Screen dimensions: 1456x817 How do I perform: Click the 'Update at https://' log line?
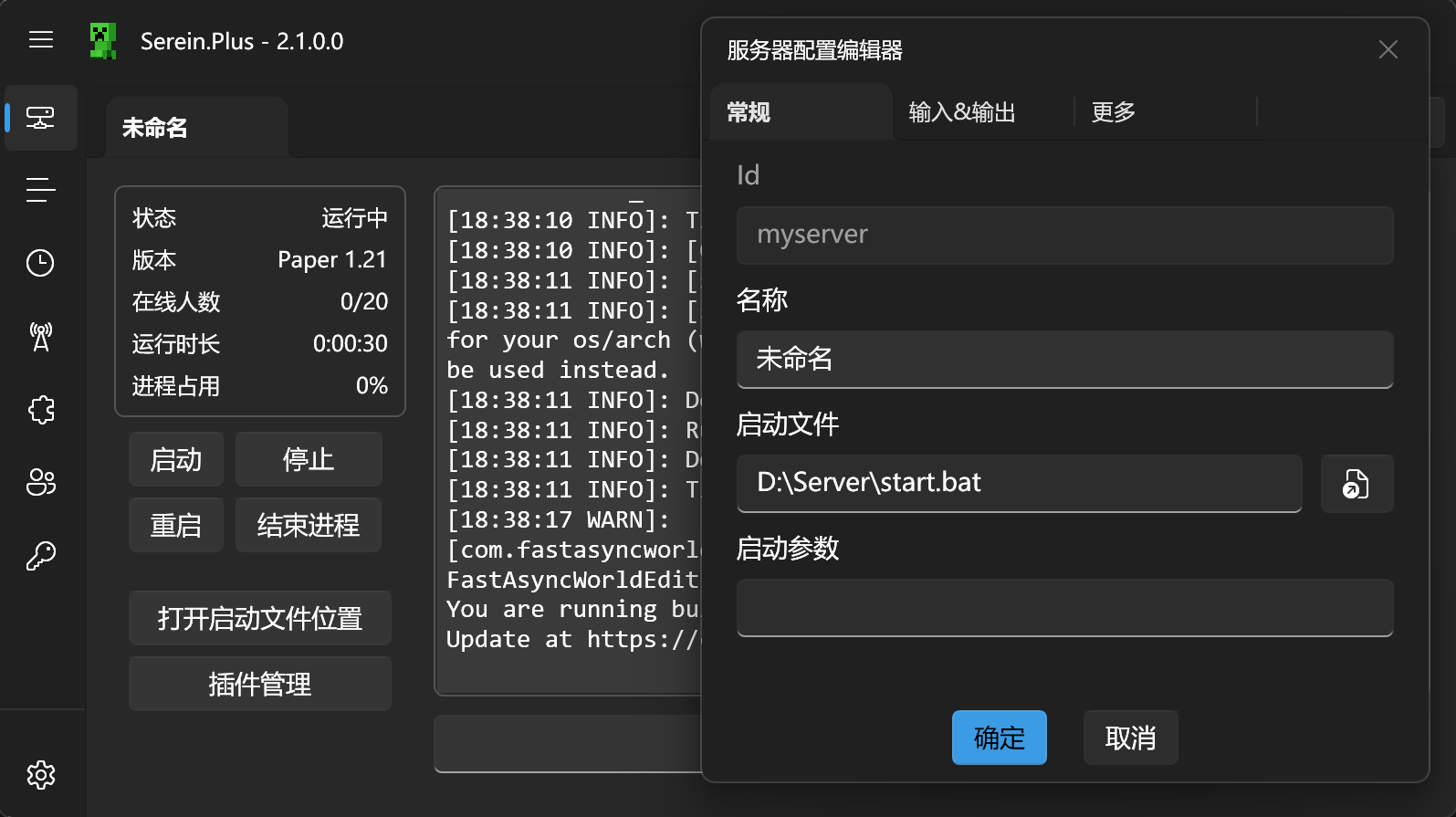[x=573, y=639]
